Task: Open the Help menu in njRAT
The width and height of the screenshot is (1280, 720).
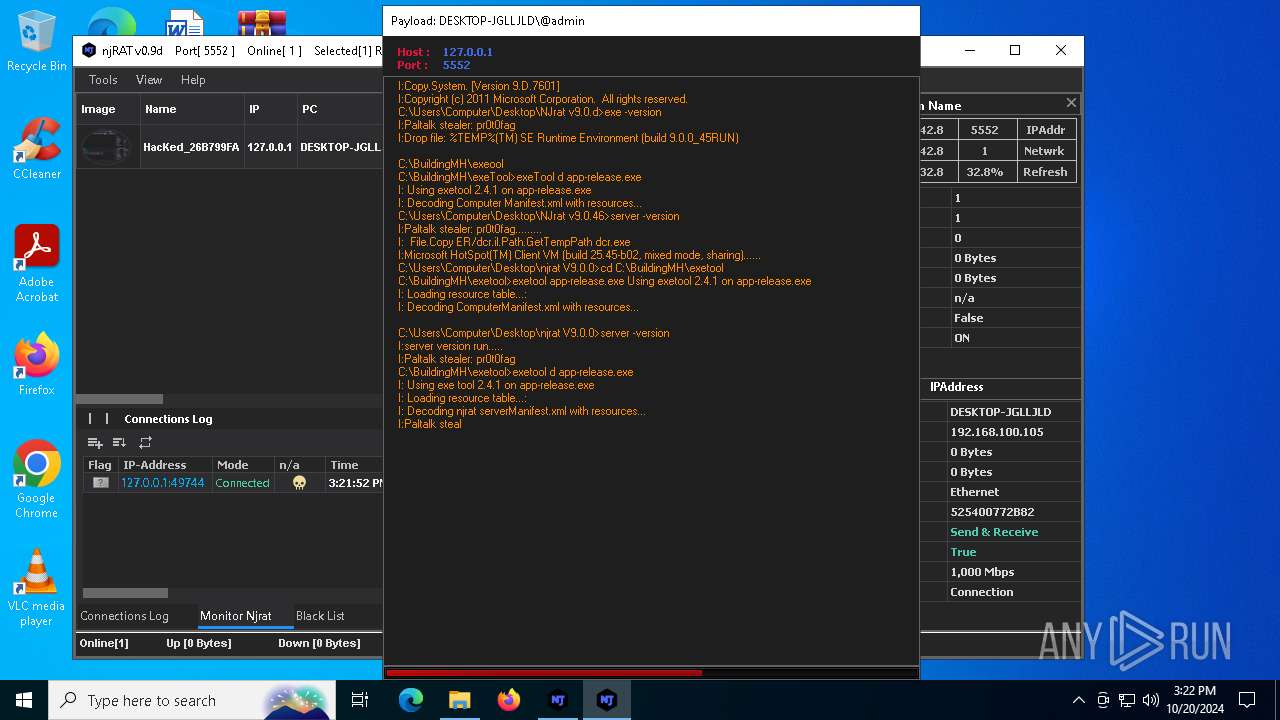Action: coord(193,80)
